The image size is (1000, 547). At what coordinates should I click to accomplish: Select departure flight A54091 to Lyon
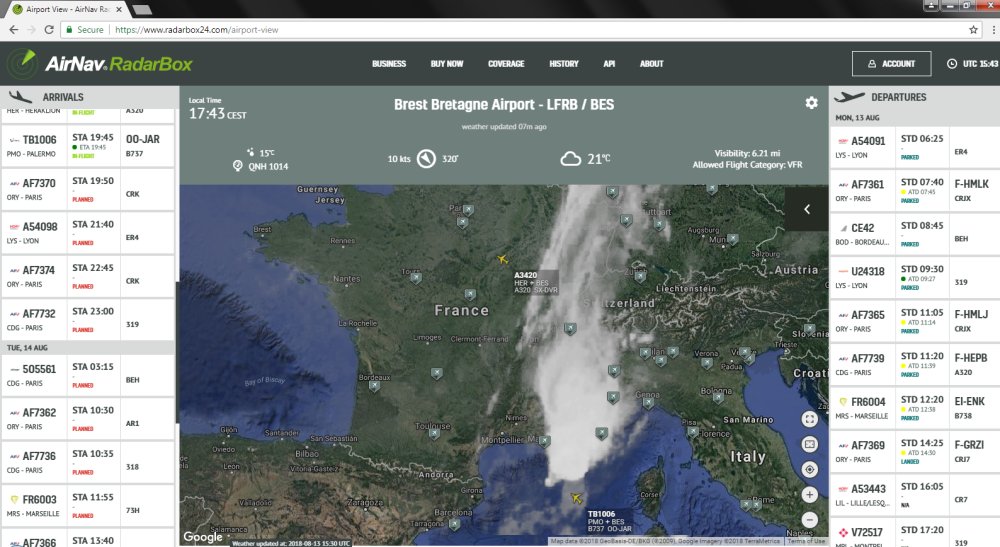point(915,147)
